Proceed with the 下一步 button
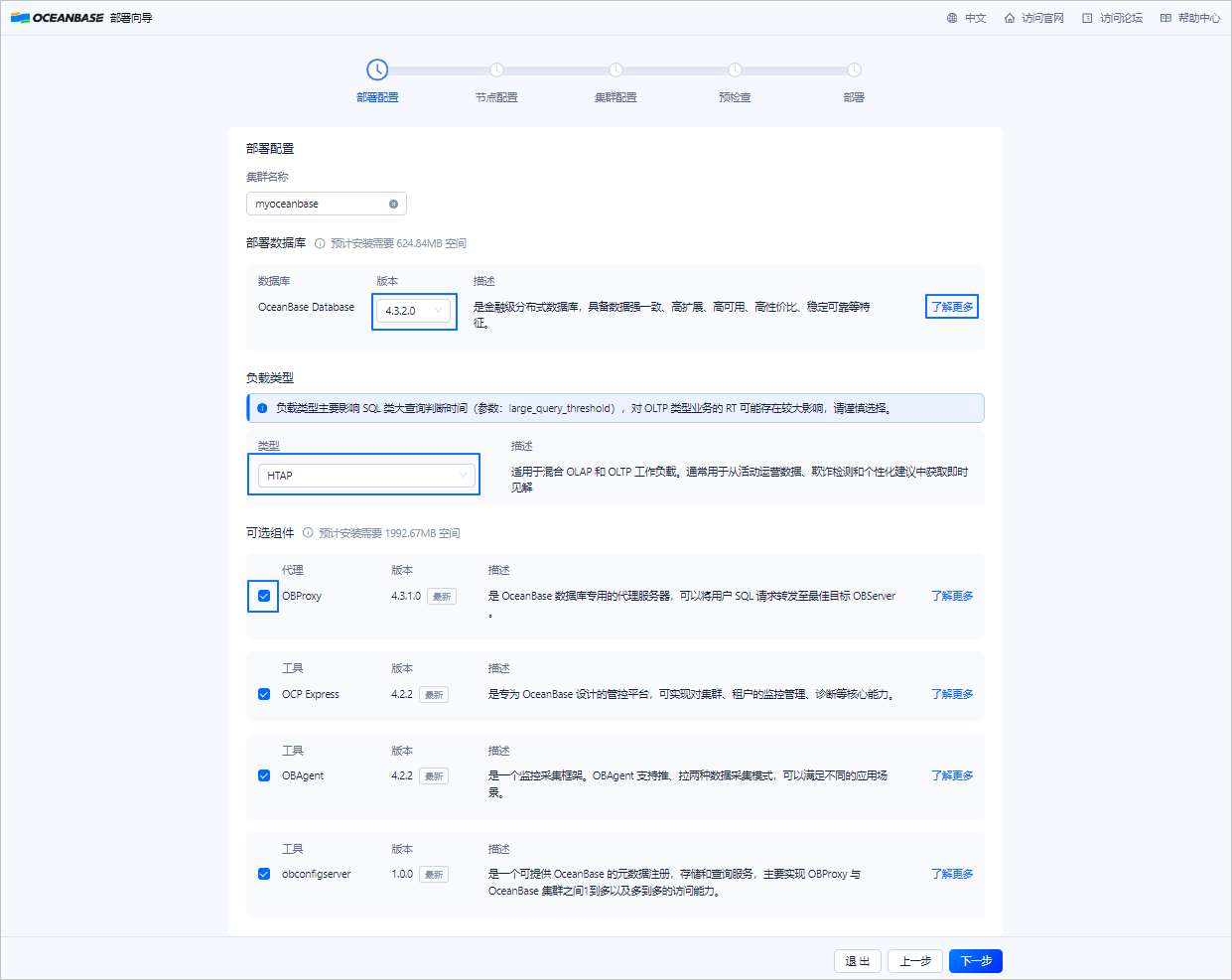Viewport: 1232px width, 980px height. (976, 961)
